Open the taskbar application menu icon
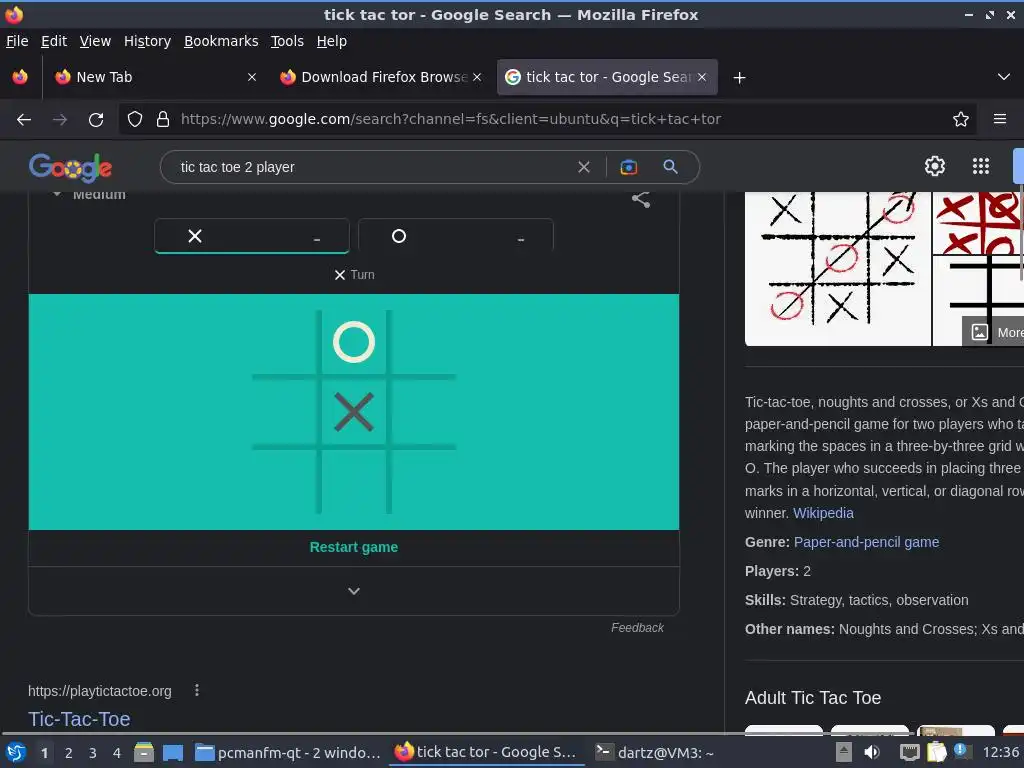 (x=16, y=752)
